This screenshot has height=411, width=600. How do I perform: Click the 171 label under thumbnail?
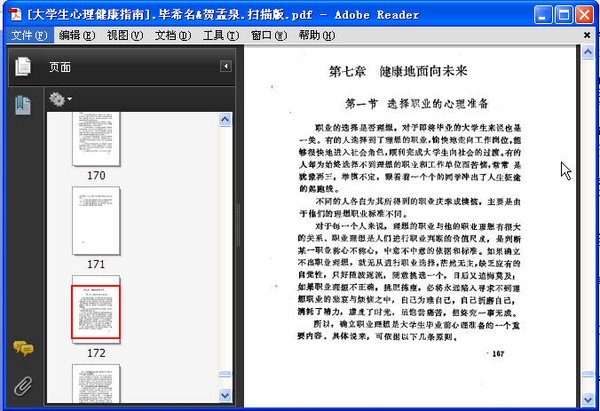pos(96,264)
